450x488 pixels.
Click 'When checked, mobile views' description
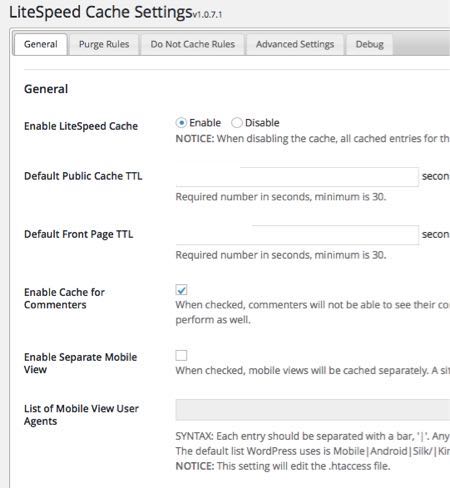click(x=312, y=370)
